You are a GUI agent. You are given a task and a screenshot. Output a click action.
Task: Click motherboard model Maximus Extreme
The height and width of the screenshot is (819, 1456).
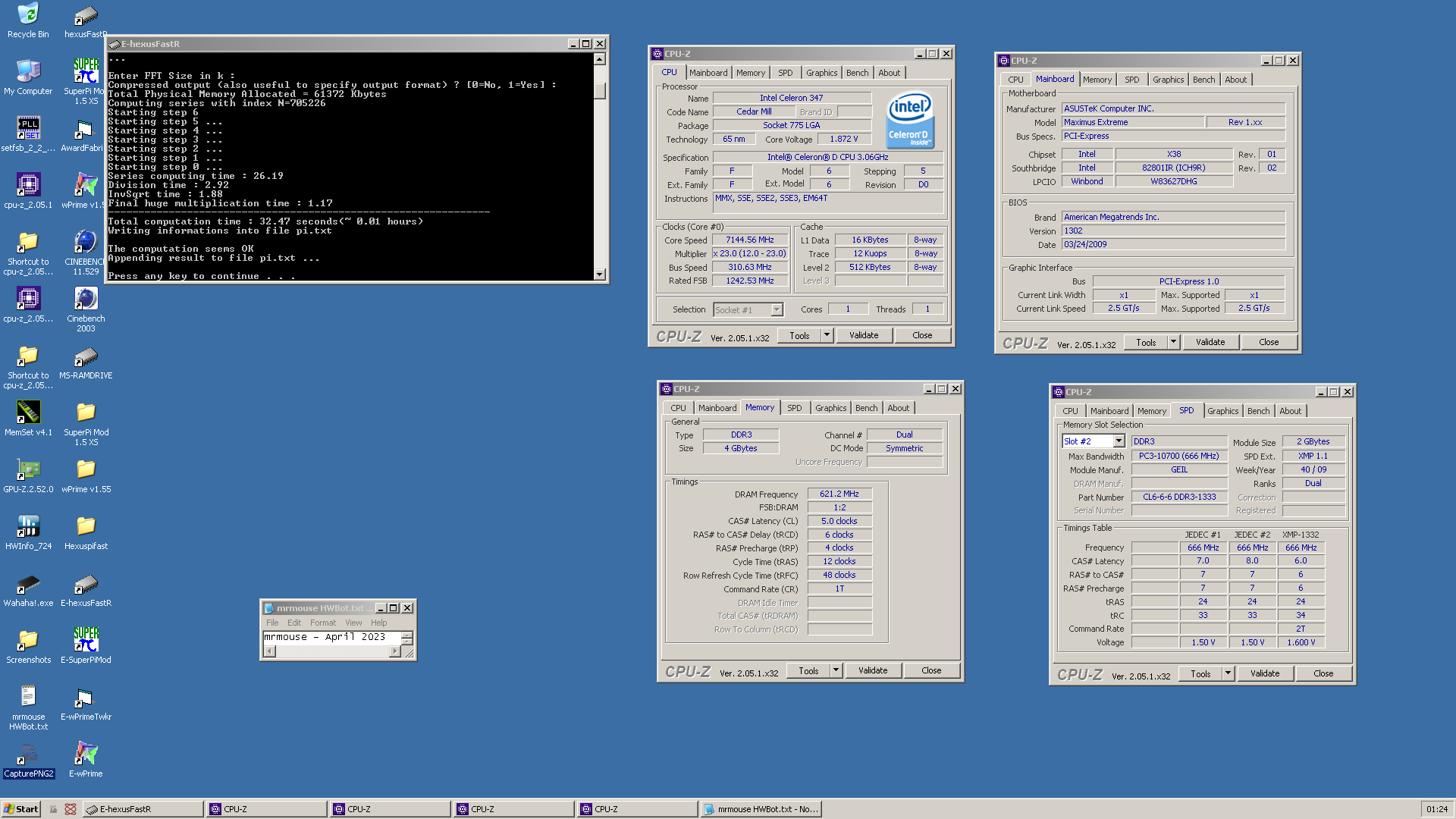(1133, 122)
